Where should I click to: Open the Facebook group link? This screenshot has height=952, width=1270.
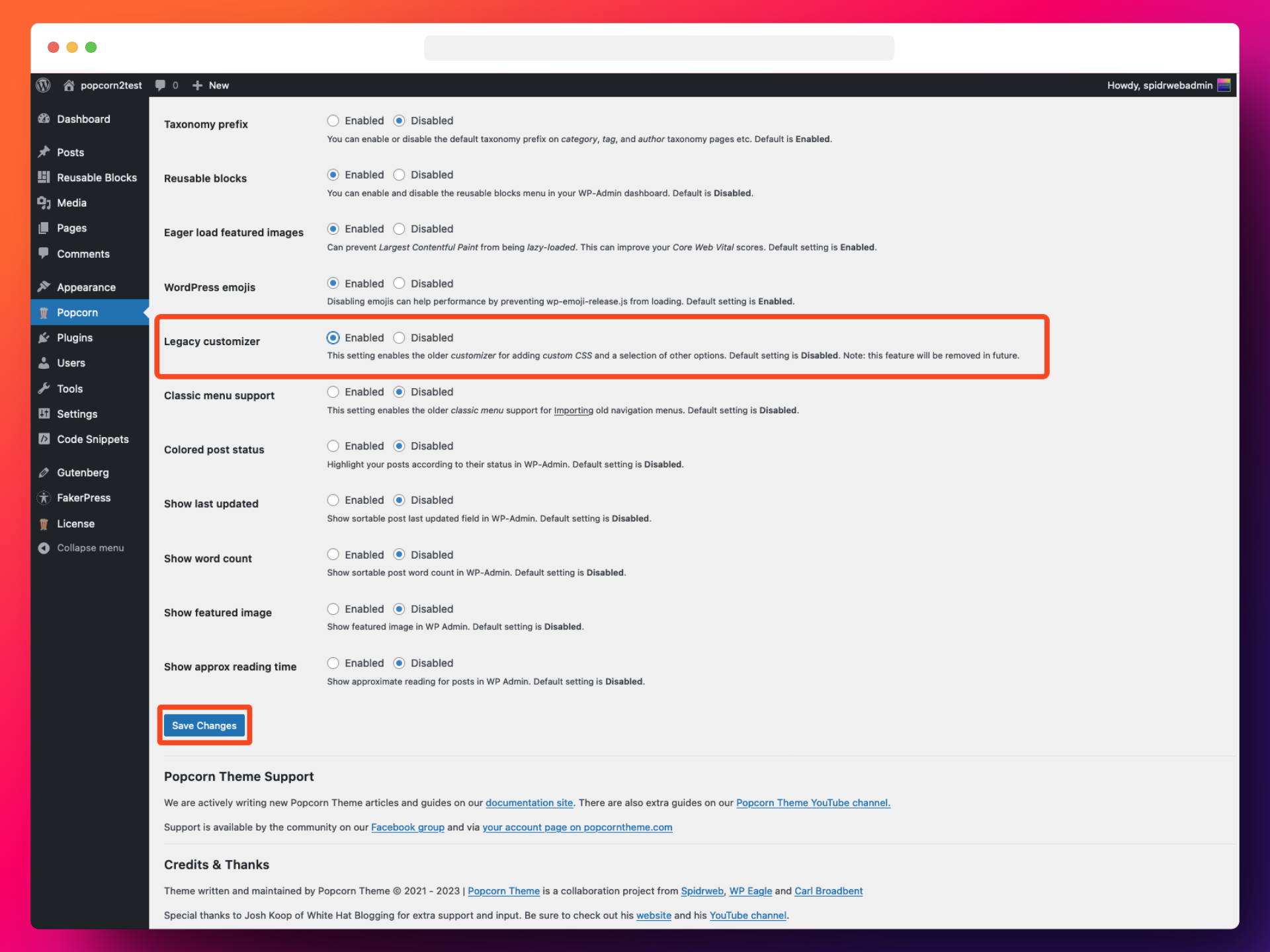click(407, 827)
